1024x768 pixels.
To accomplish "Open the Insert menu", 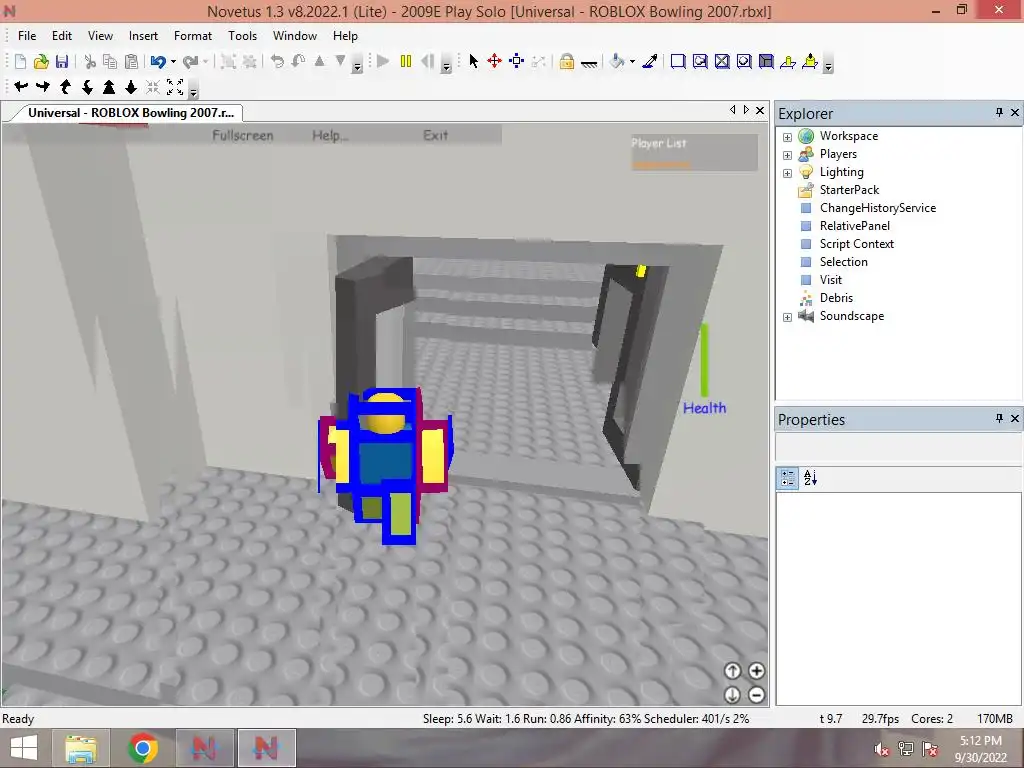I will (x=143, y=36).
